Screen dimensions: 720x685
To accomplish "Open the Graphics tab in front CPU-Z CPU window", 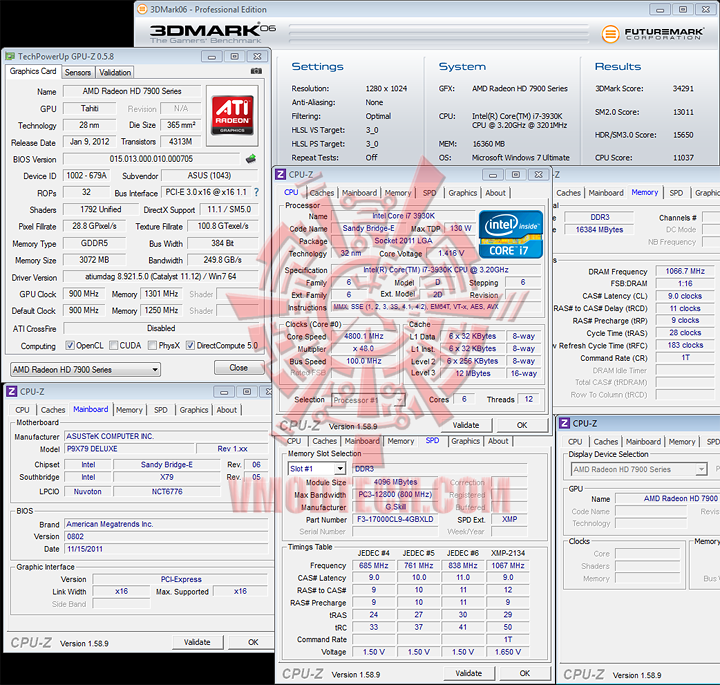I will [463, 193].
